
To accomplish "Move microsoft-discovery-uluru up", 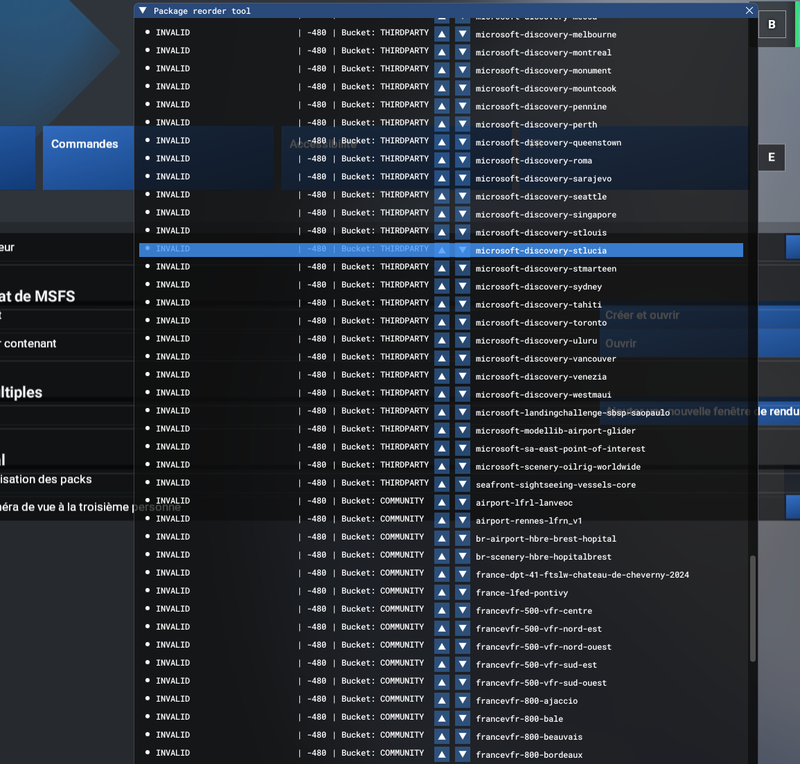I will click(442, 340).
